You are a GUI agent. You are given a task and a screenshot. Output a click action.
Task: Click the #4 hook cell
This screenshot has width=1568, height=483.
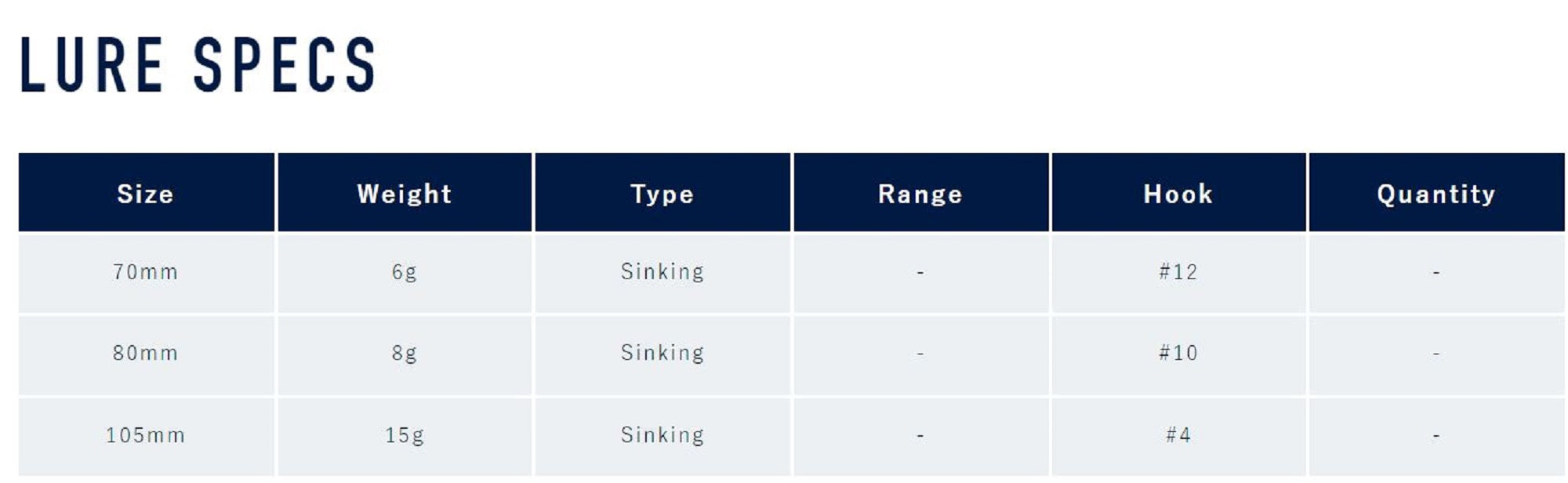click(1178, 435)
